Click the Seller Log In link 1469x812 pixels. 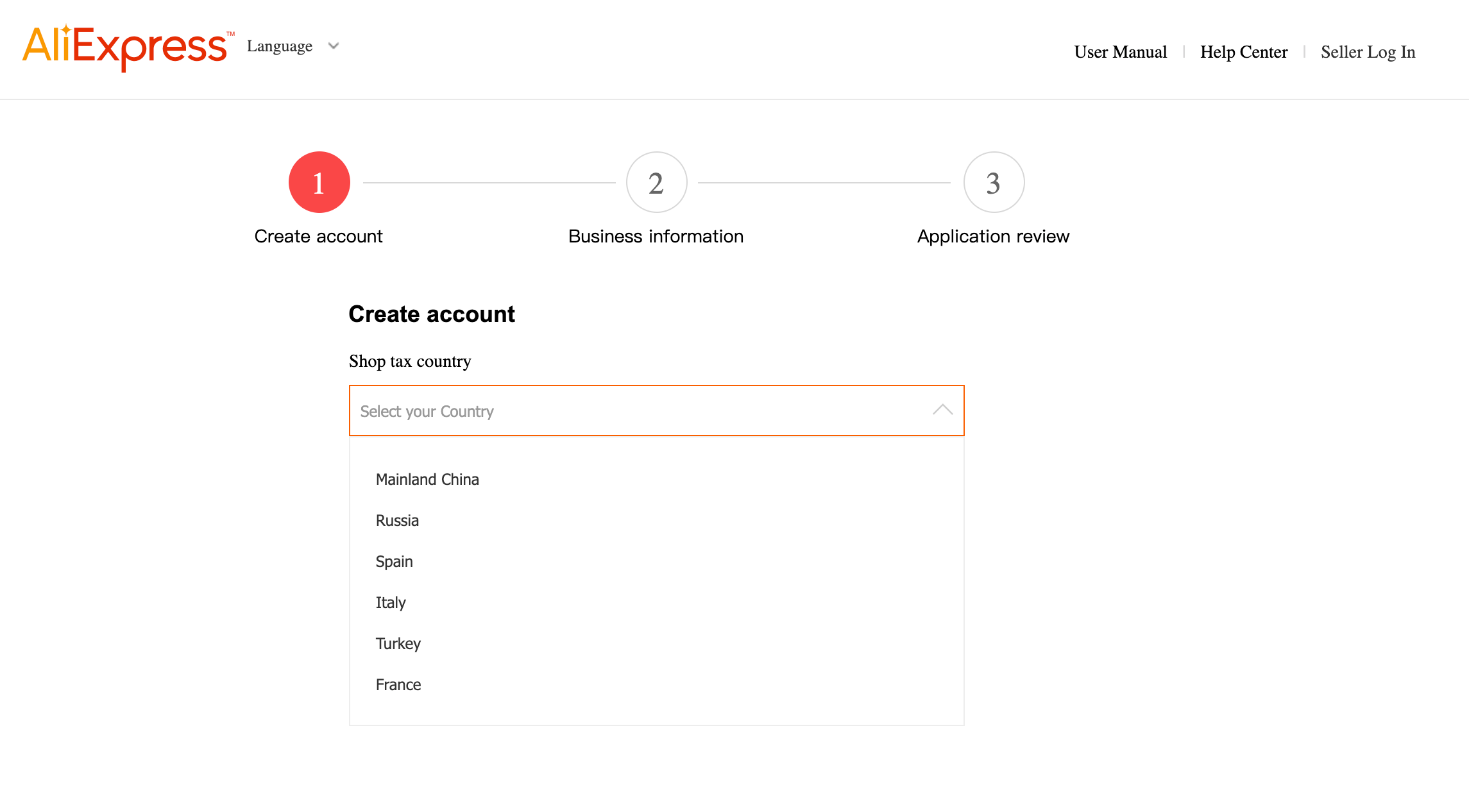(x=1368, y=52)
